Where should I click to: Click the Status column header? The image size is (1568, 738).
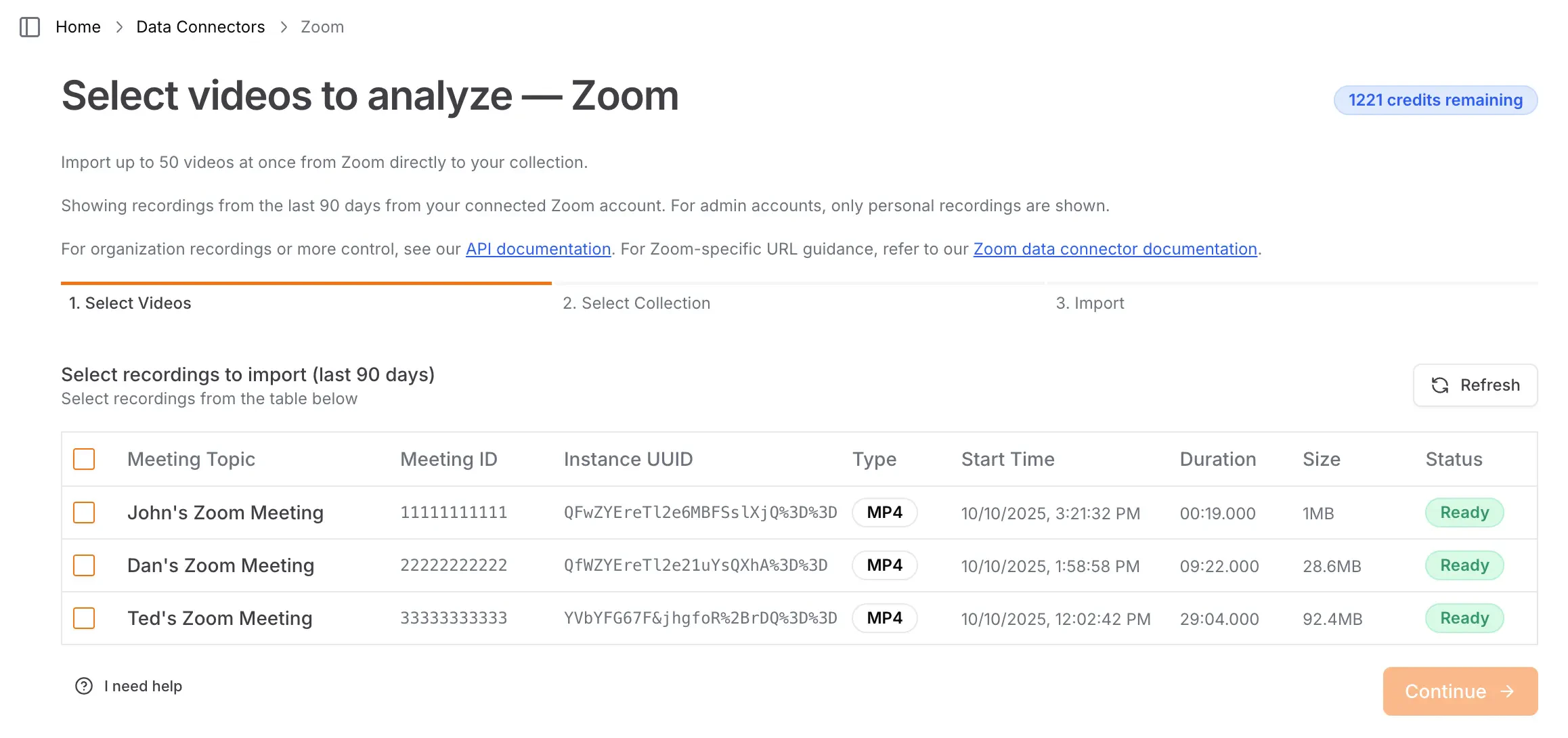coord(1454,459)
